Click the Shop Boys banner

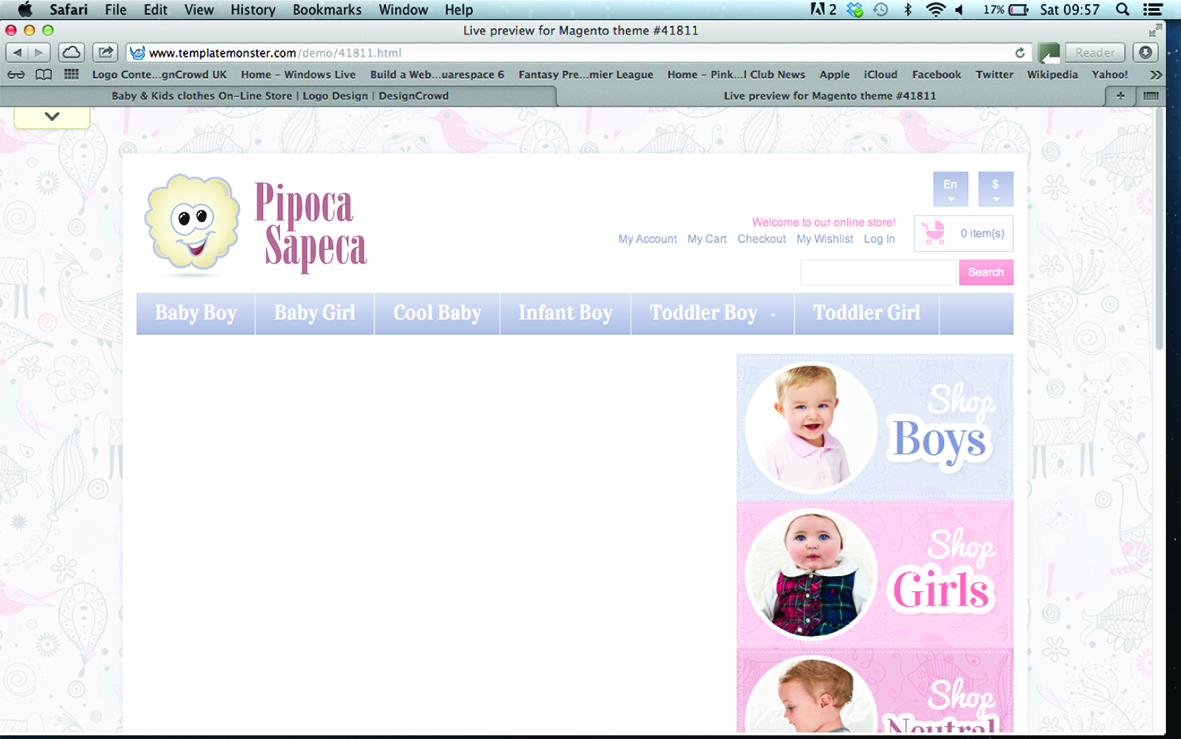pos(875,427)
